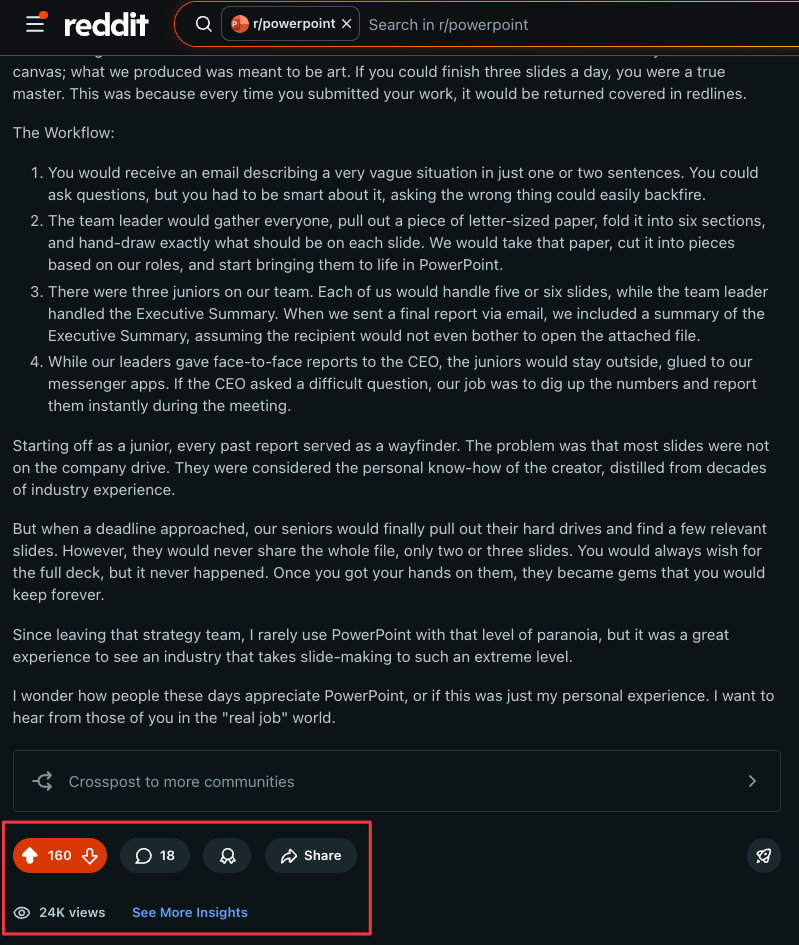Click the r/powerpoint community avatar icon
The width and height of the screenshot is (799, 945).
[239, 24]
